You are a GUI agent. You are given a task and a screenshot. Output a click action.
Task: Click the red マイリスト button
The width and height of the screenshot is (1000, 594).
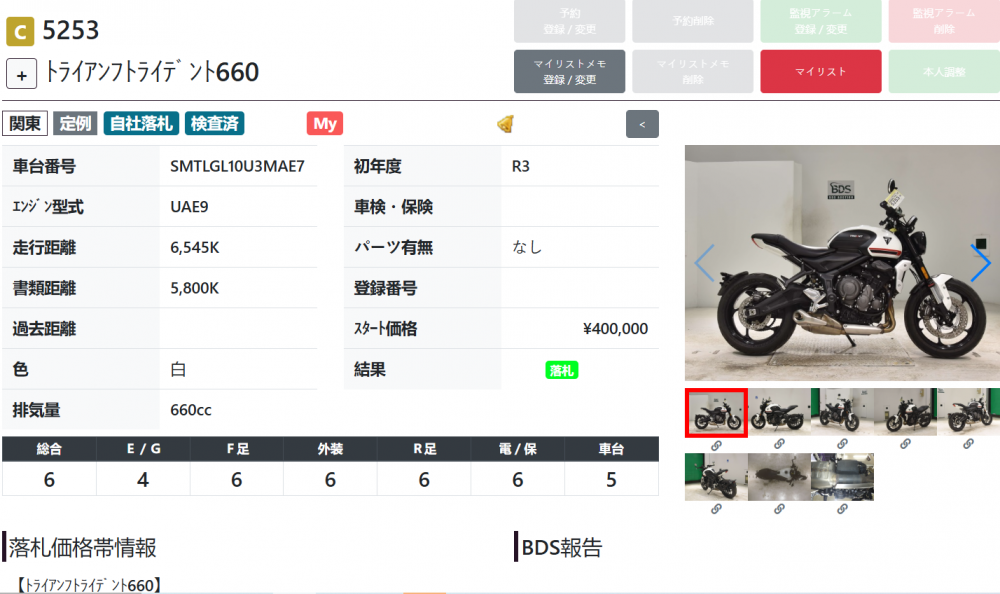click(821, 71)
